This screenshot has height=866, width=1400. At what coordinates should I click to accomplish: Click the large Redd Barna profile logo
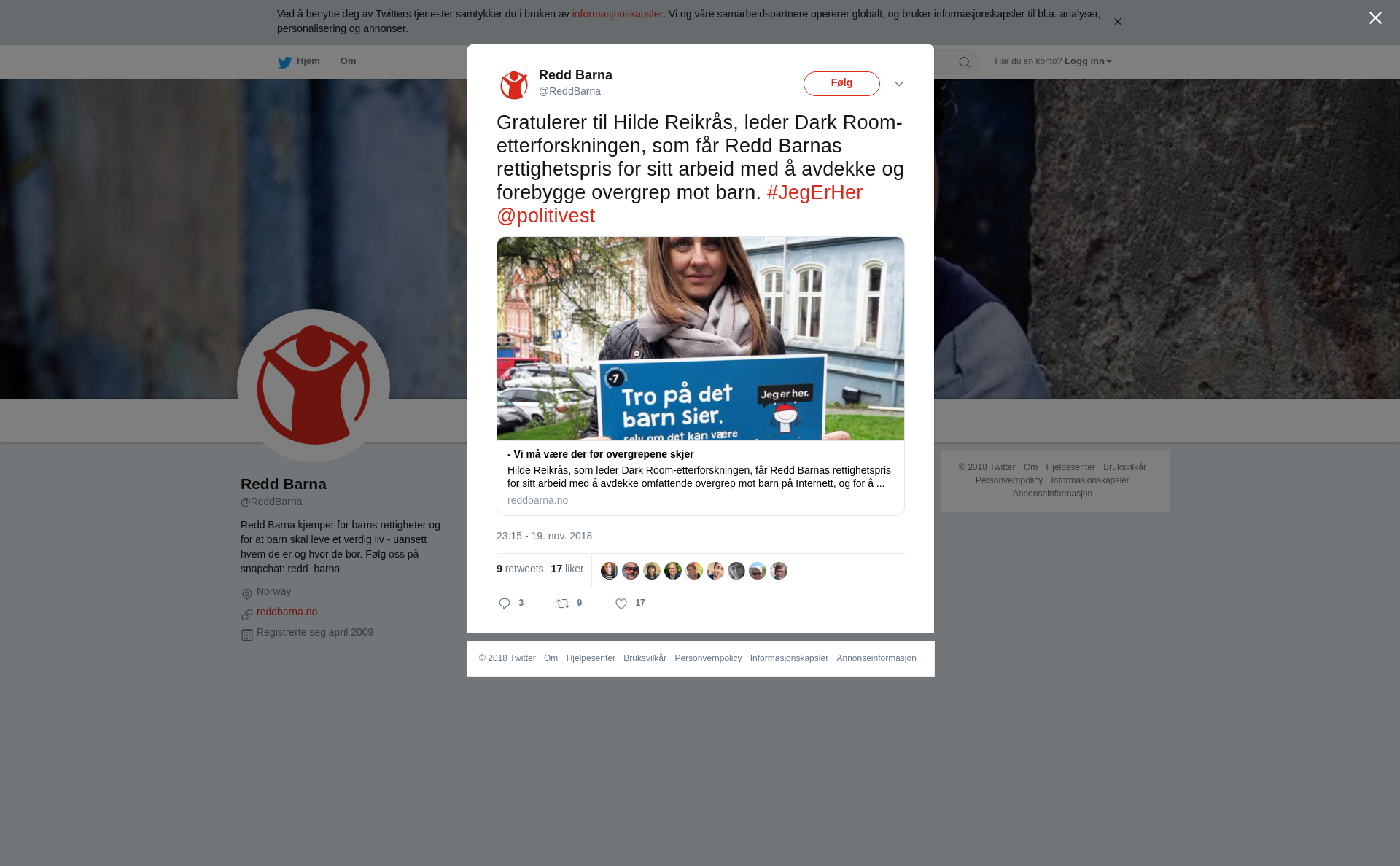click(x=314, y=386)
